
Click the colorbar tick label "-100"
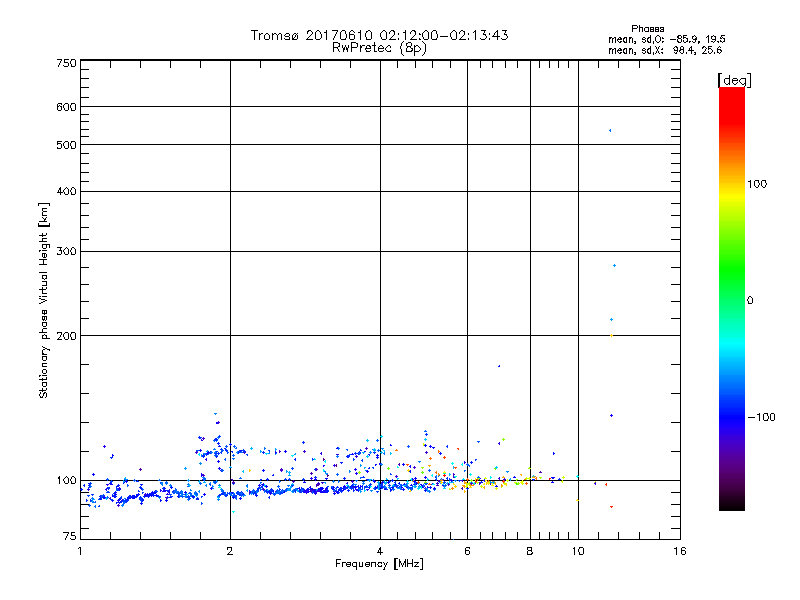coord(761,417)
